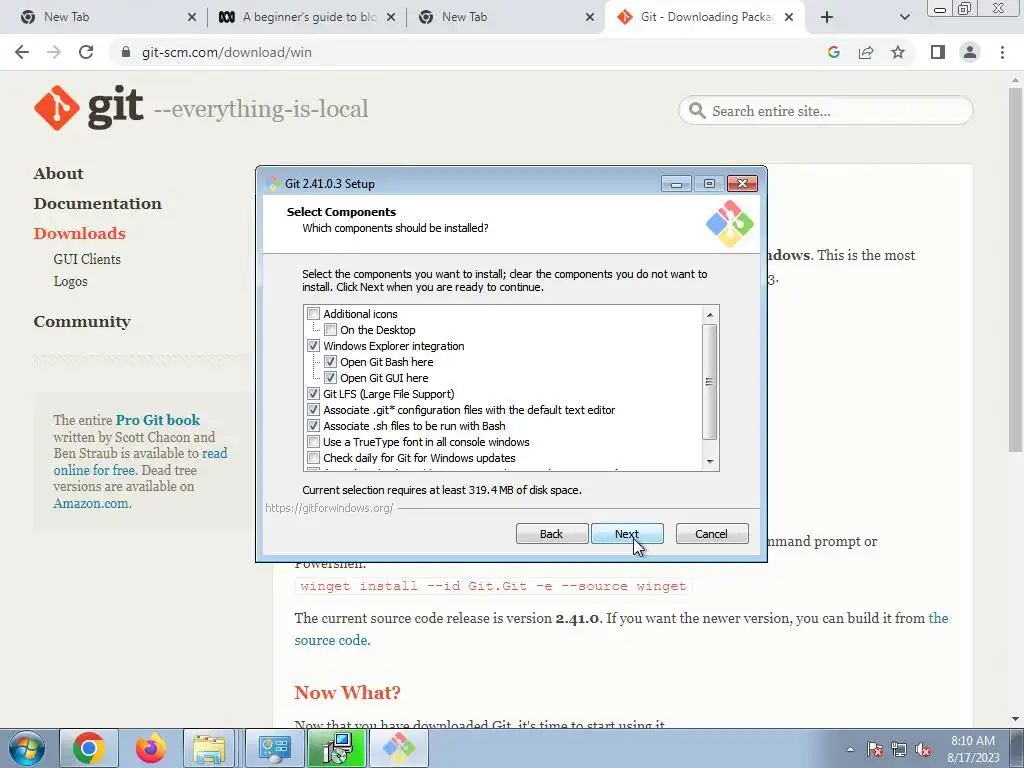The height and width of the screenshot is (768, 1024).
Task: Check the Additional icons checkbox
Action: point(313,314)
